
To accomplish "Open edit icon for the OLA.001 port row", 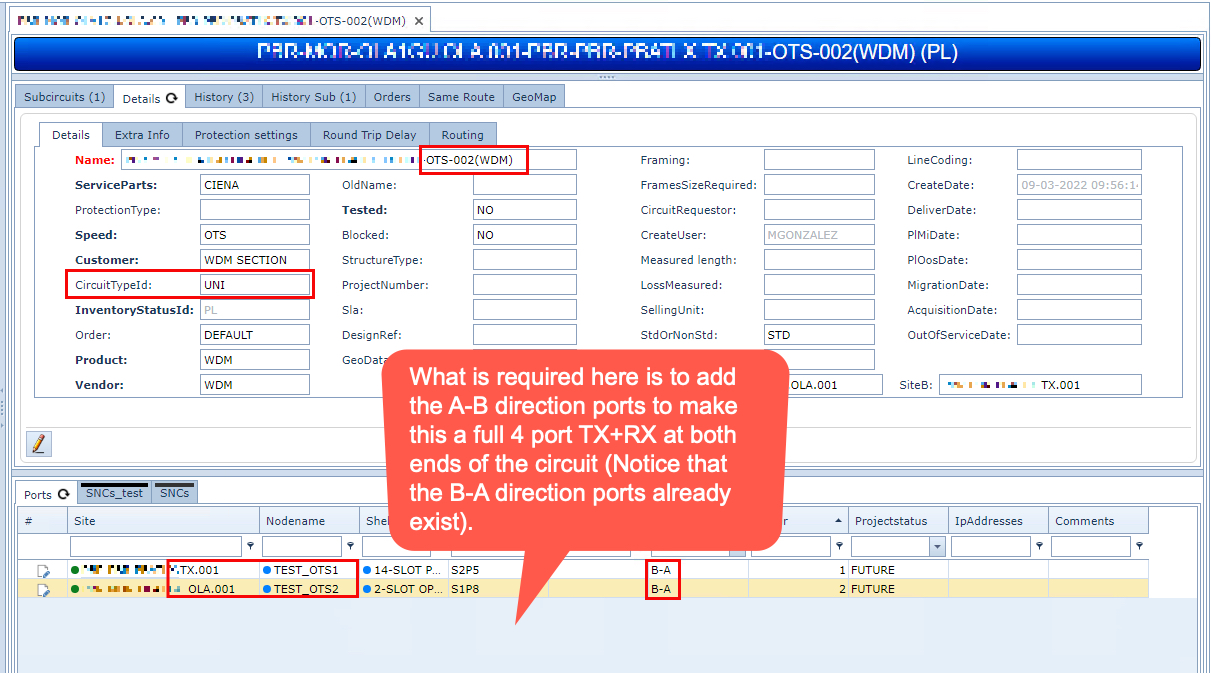I will tap(43, 590).
